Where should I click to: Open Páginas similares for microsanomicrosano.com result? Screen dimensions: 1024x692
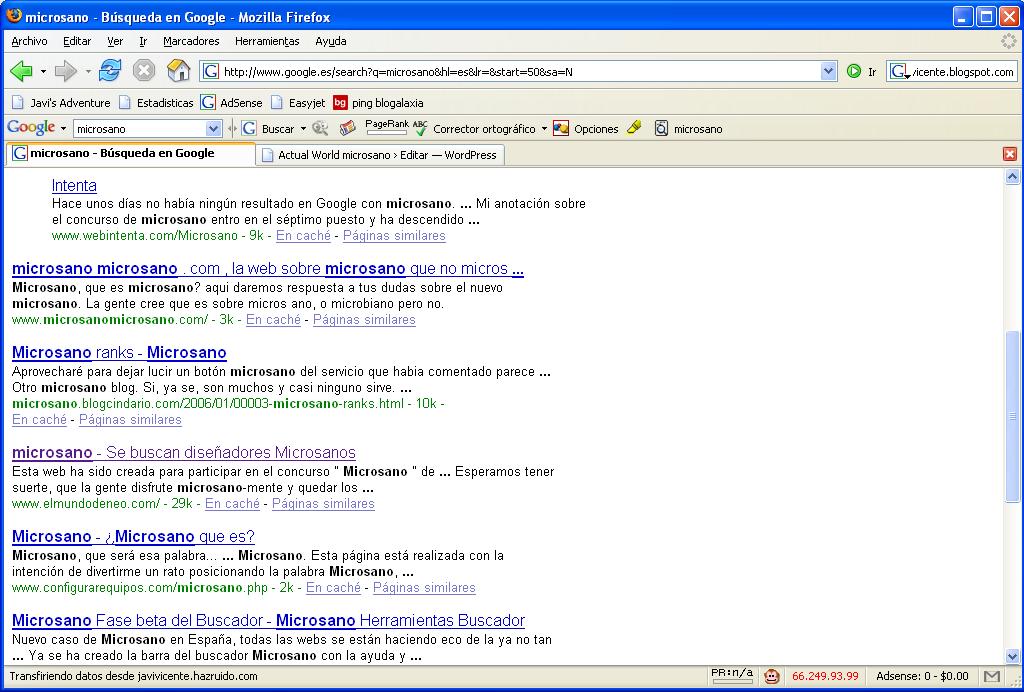click(x=364, y=320)
